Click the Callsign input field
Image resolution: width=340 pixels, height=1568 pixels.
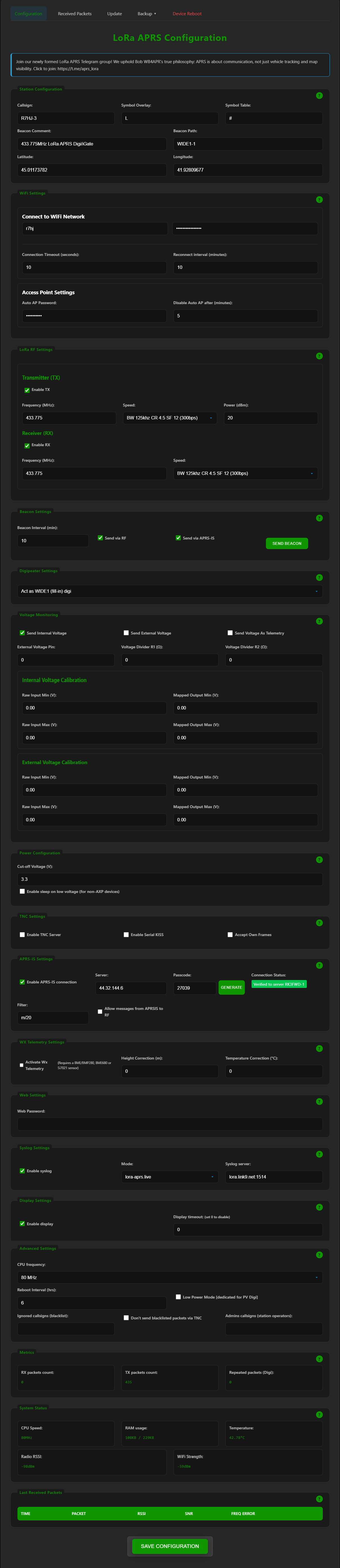(x=66, y=118)
